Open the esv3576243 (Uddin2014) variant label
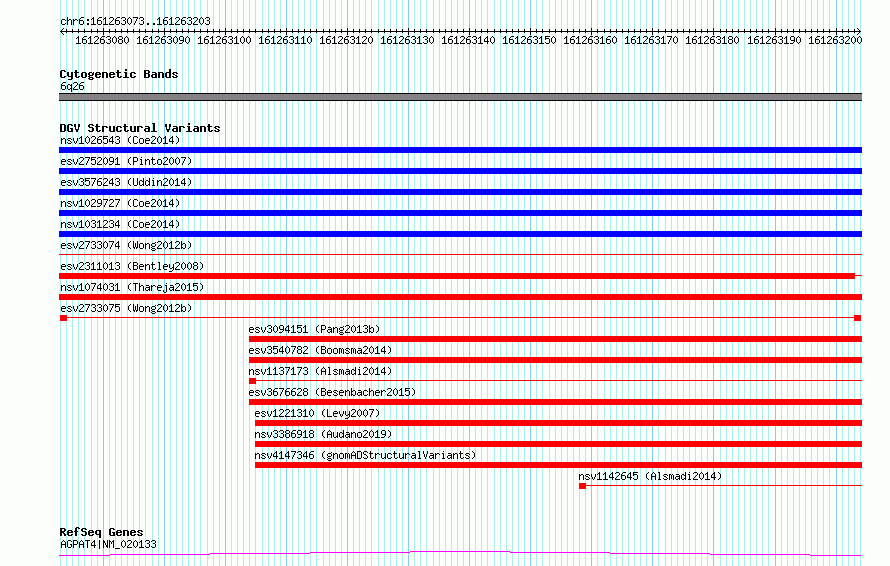Screen dimensions: 890x566 click(x=126, y=182)
